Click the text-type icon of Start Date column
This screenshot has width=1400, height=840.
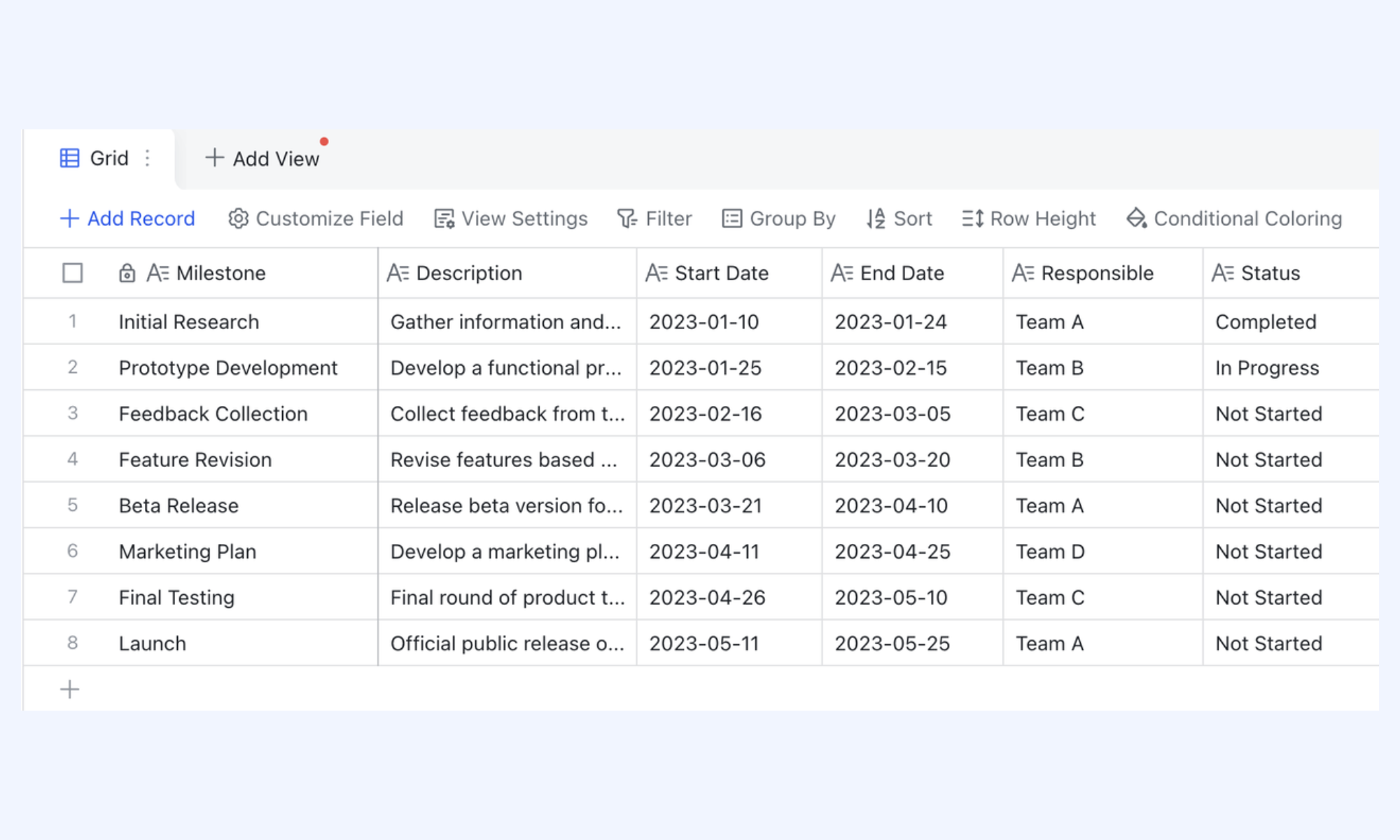657,273
